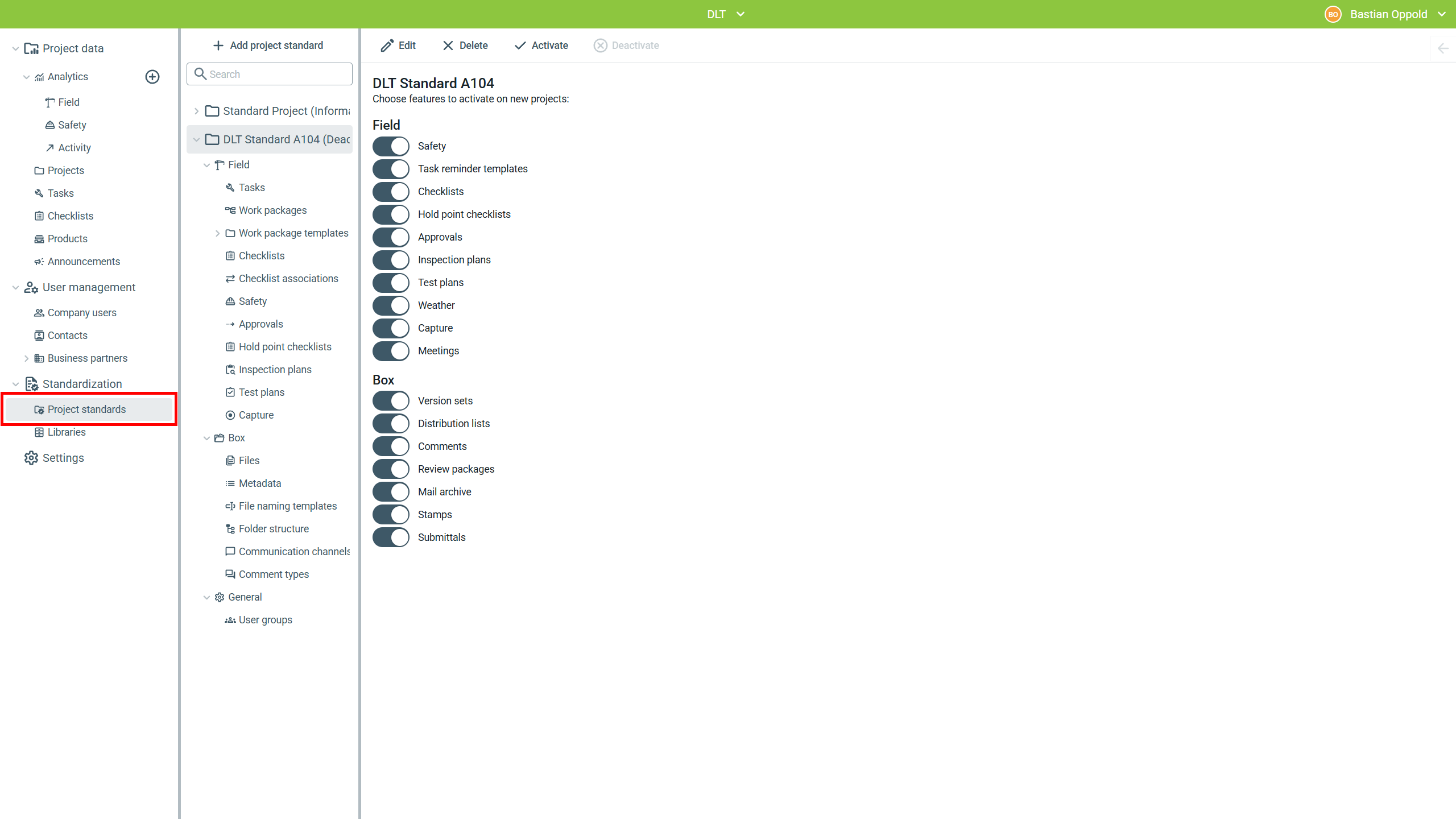
Task: Open File naming templates tree item
Action: [287, 506]
